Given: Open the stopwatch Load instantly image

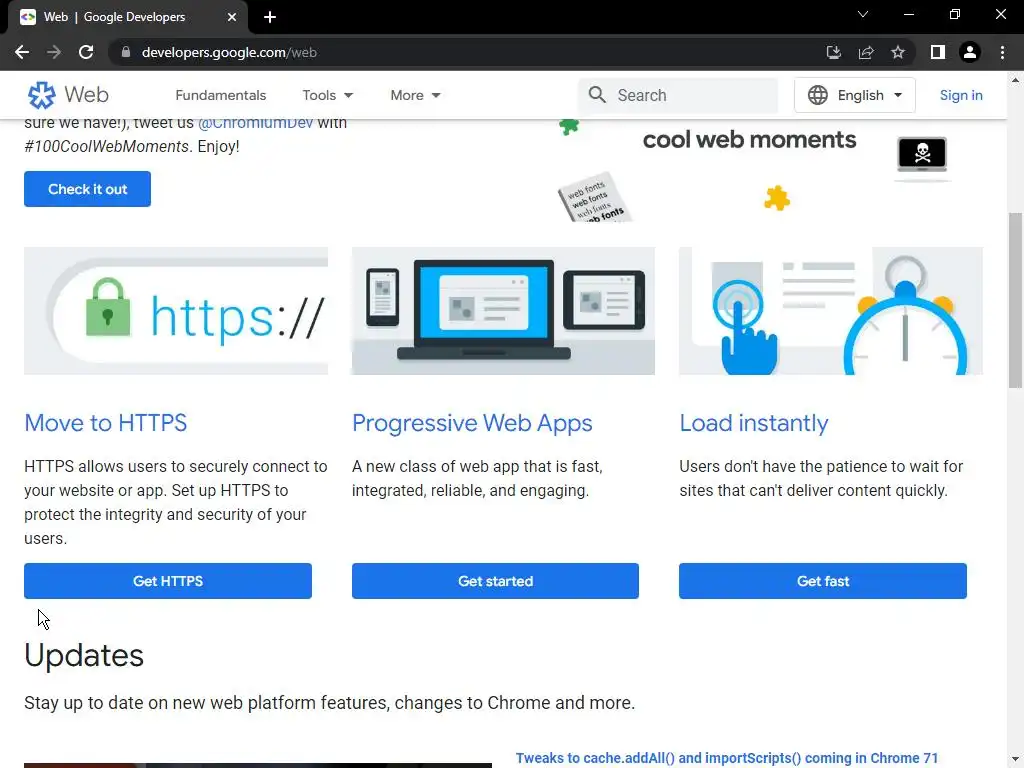Looking at the screenshot, I should [x=831, y=311].
